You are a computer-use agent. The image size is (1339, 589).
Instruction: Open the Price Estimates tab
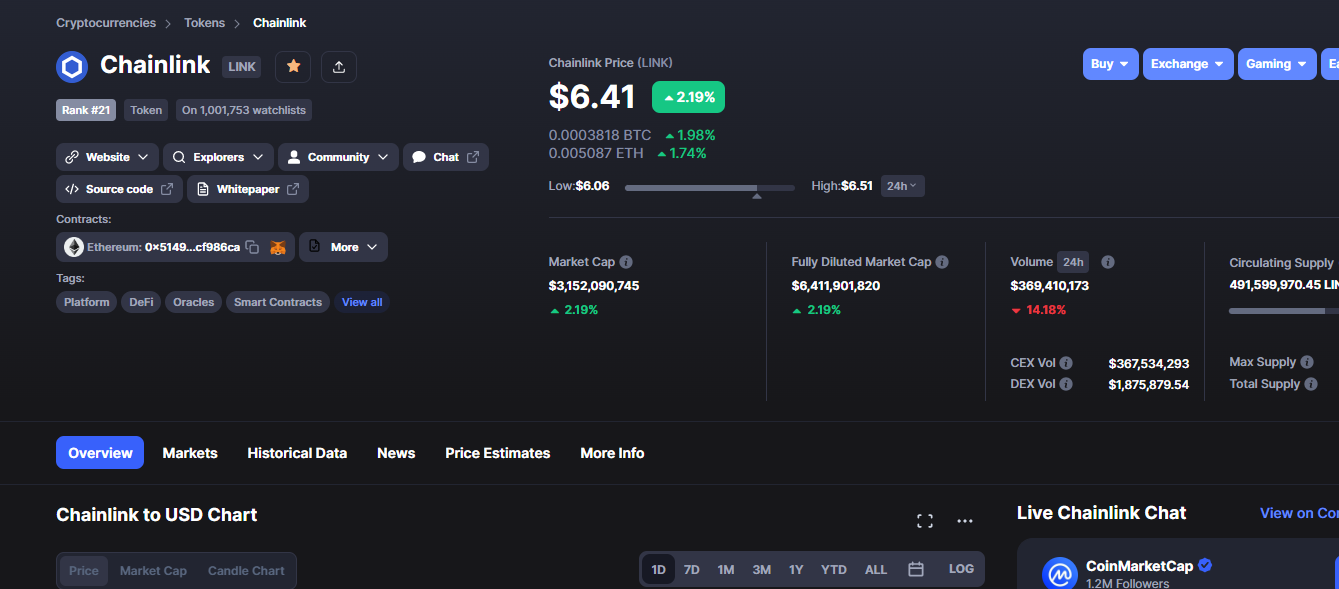click(498, 453)
